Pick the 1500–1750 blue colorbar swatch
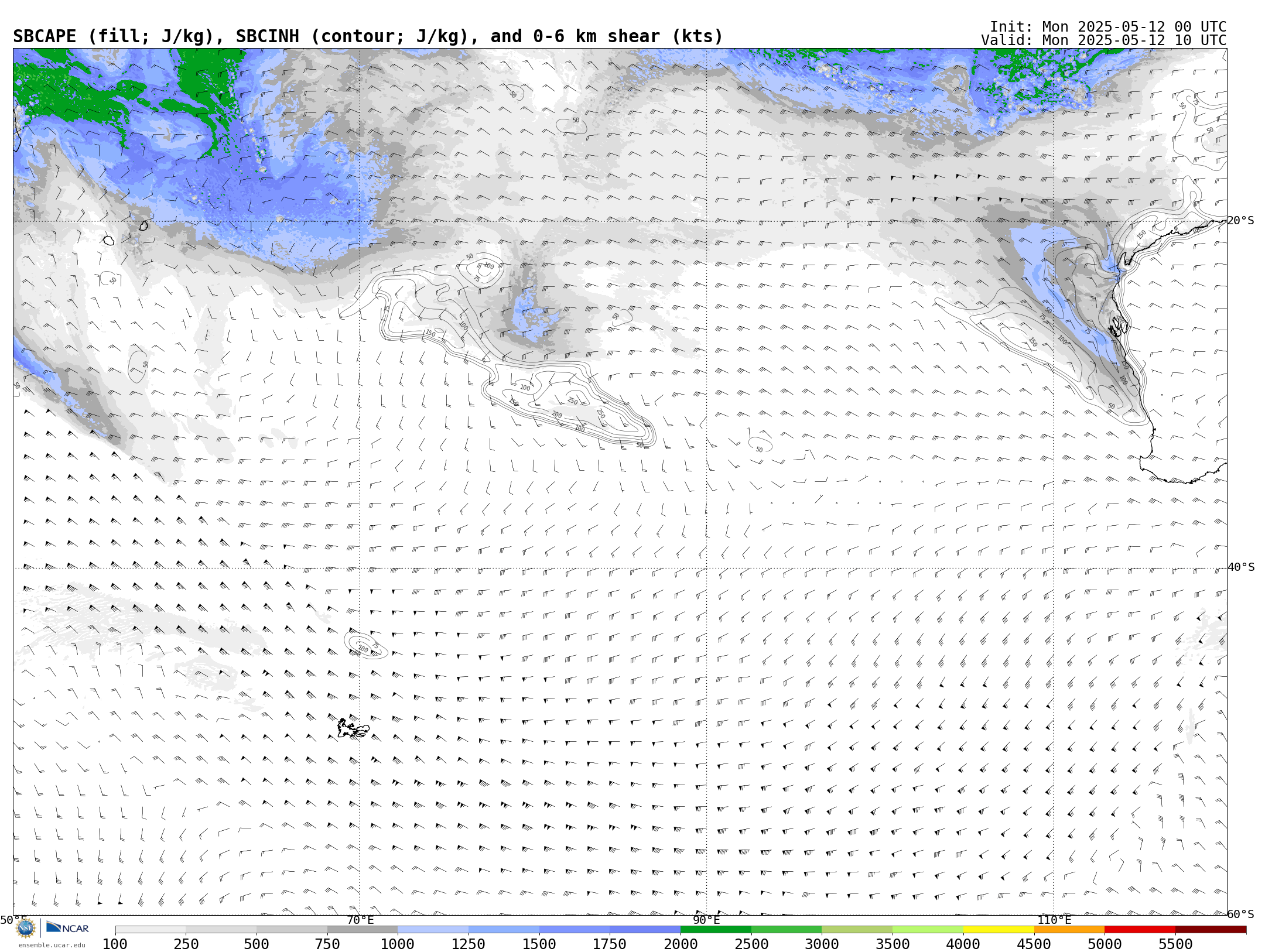The image size is (1265, 952). tap(575, 930)
